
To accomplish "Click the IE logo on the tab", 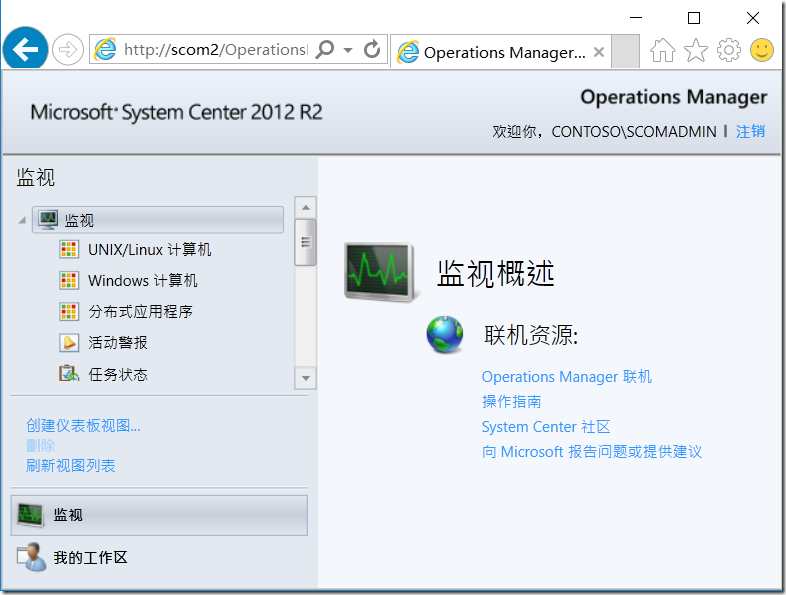I will tap(408, 52).
